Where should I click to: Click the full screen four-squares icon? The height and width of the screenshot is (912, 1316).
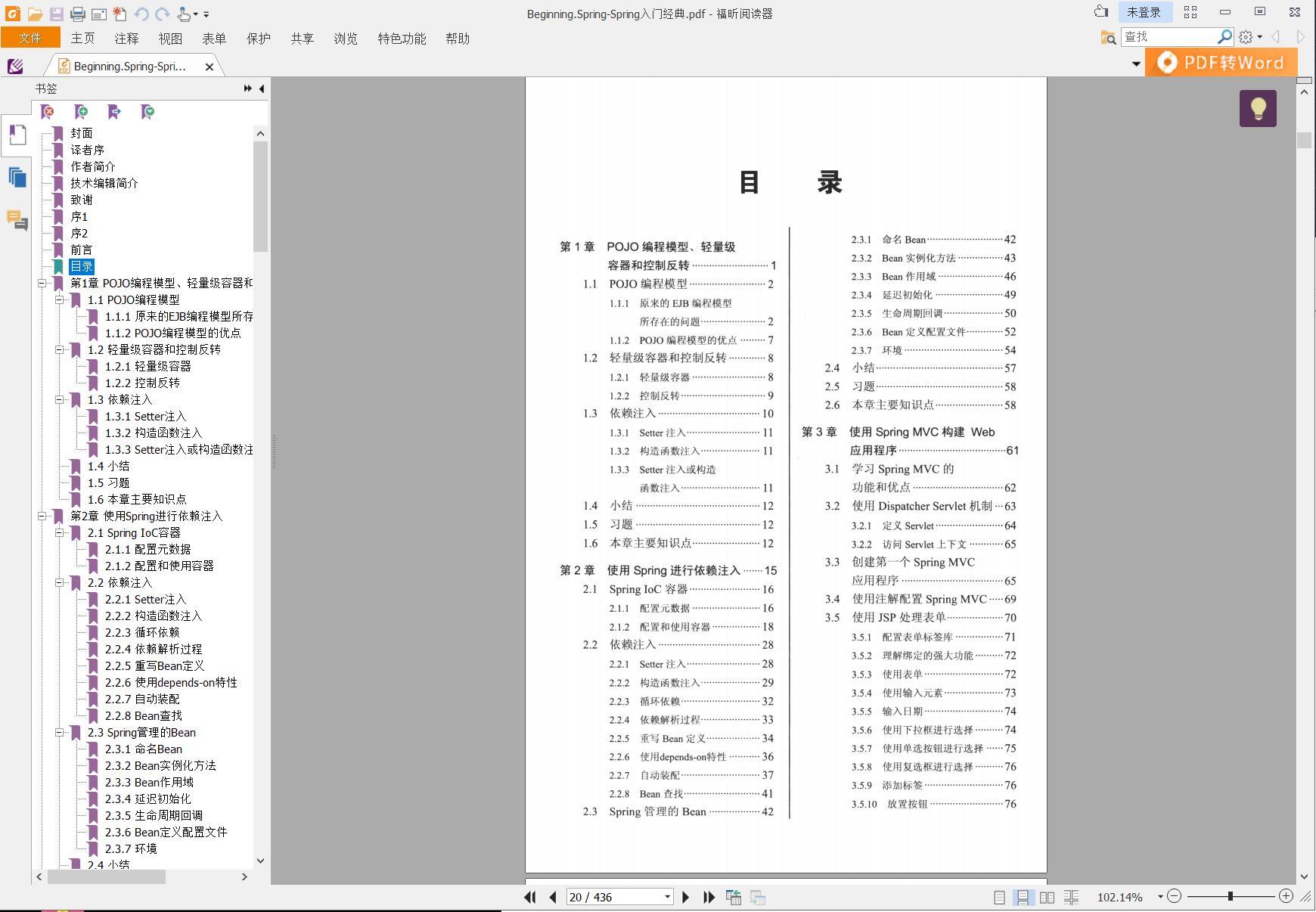pyautogui.click(x=1190, y=12)
